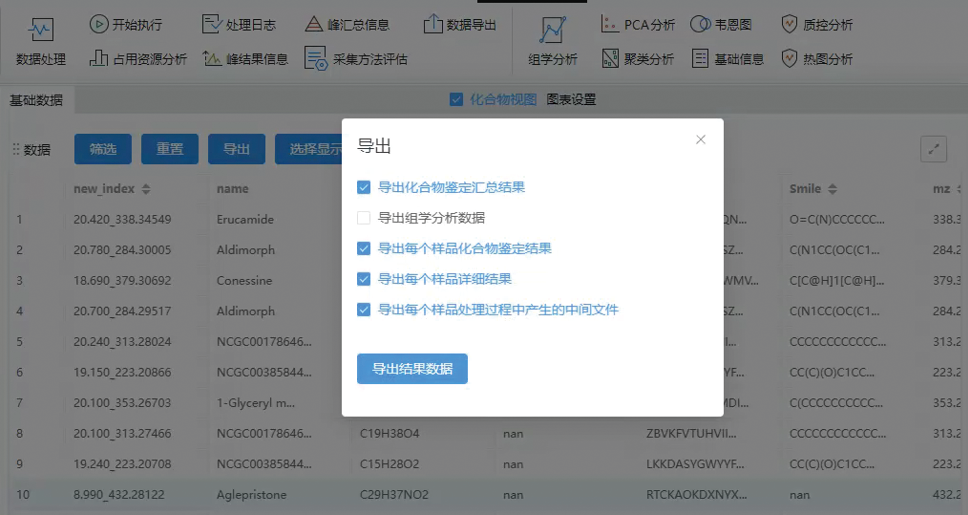Switch to 基础数据 tab
Screen dimensions: 968x515
(36, 100)
